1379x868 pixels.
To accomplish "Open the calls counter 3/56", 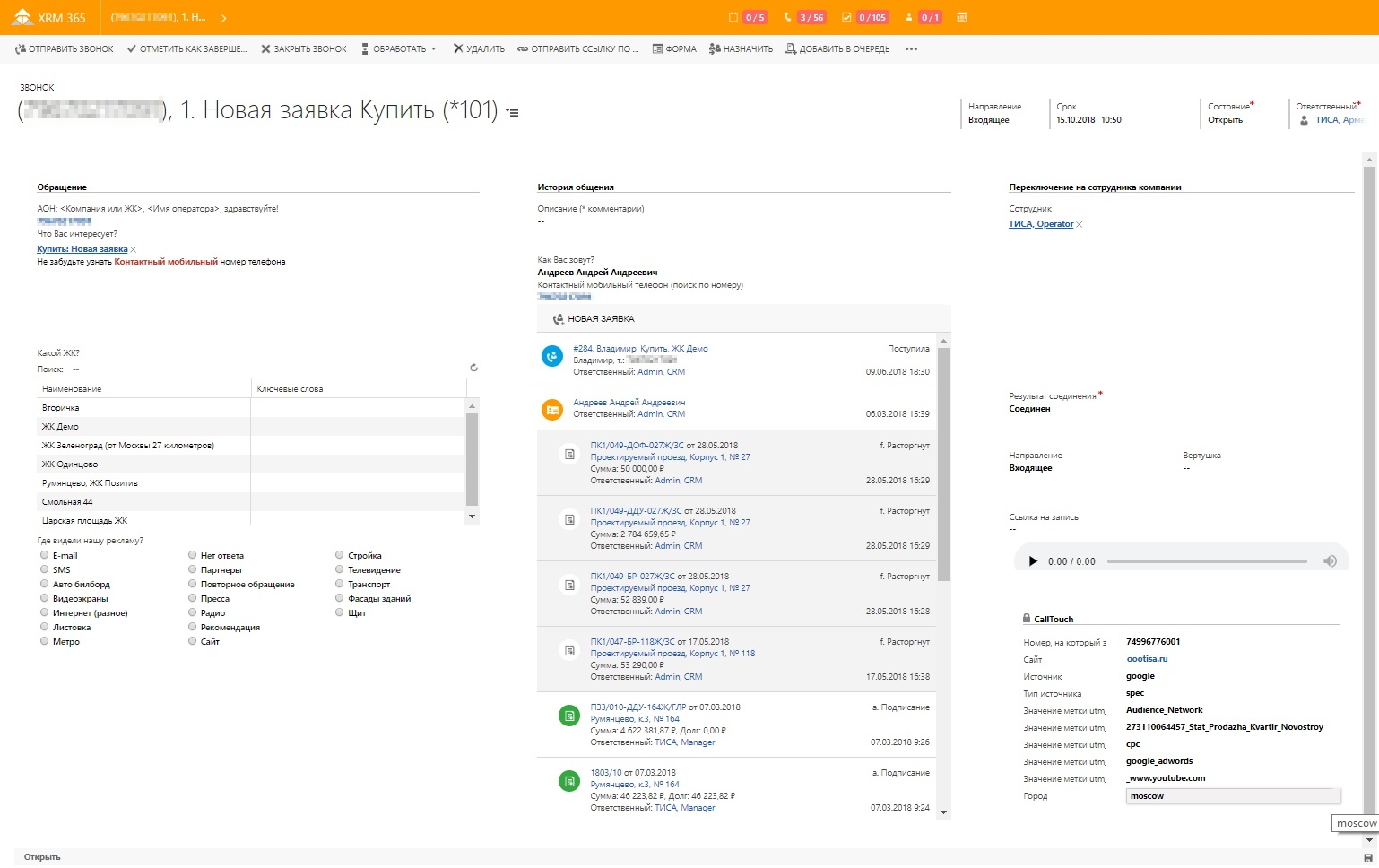I will pyautogui.click(x=804, y=17).
